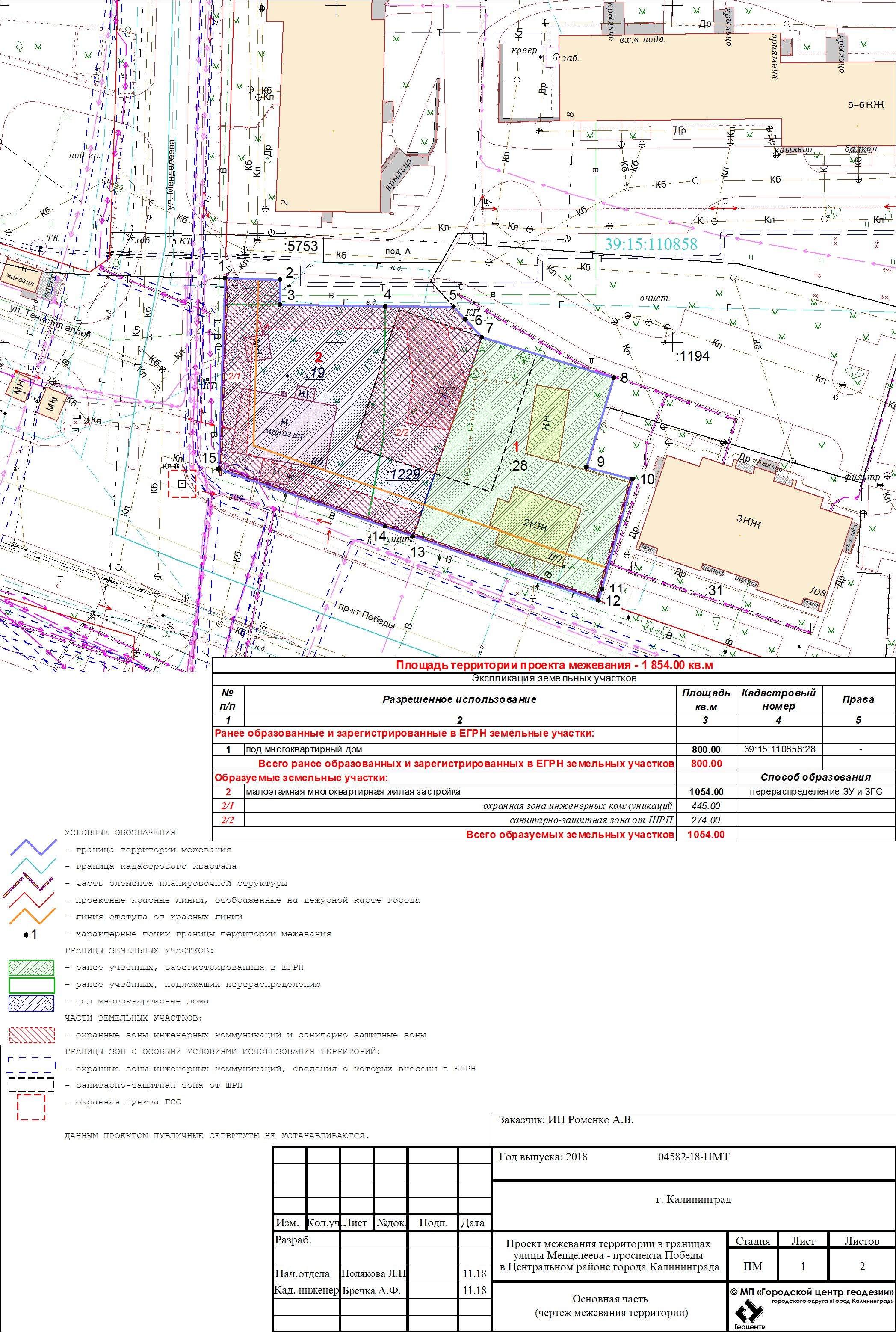
Task: Click the empty green rectangle legend symbol
Action: click(x=31, y=985)
